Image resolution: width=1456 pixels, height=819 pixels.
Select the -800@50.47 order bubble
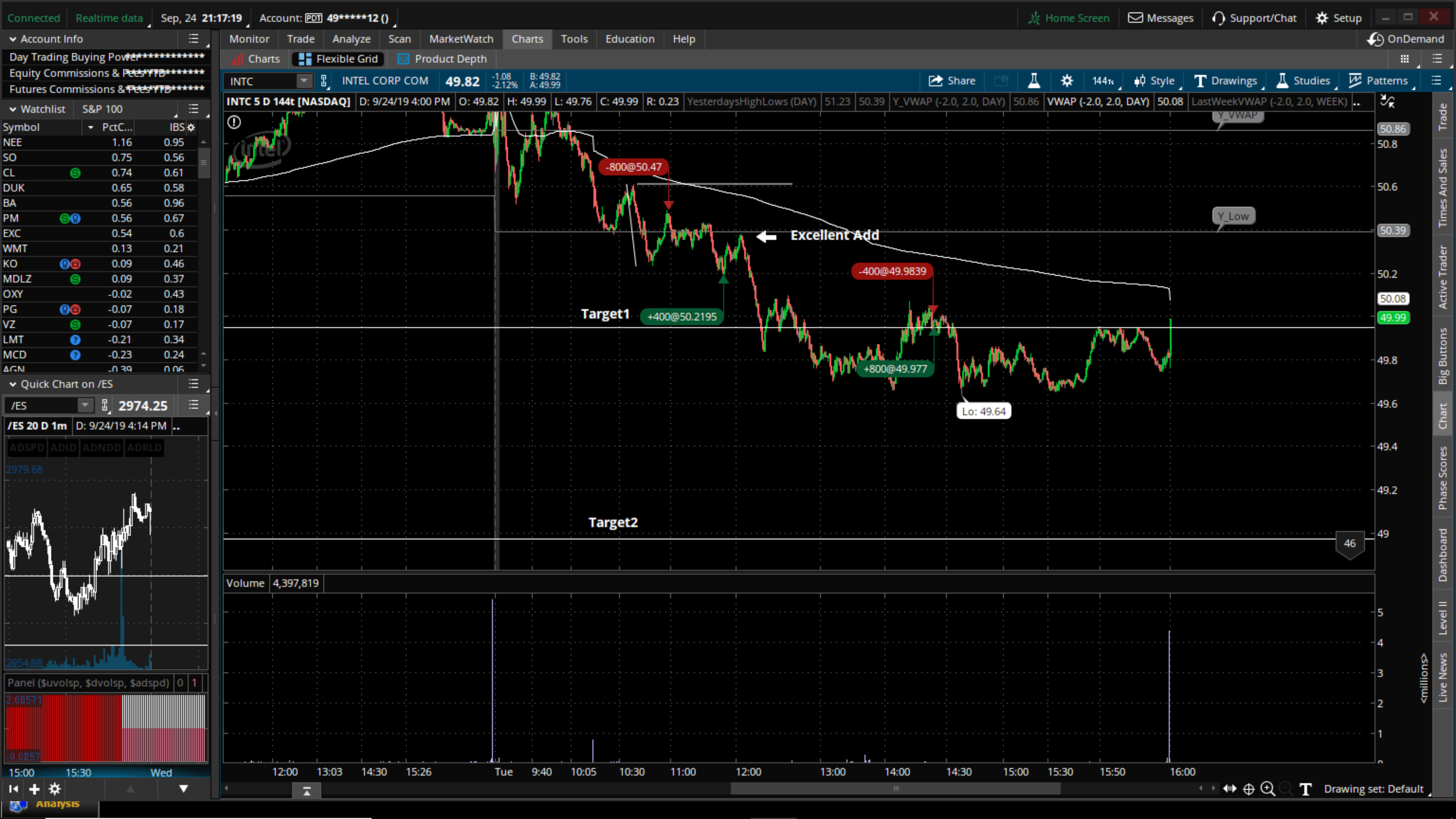click(x=633, y=167)
